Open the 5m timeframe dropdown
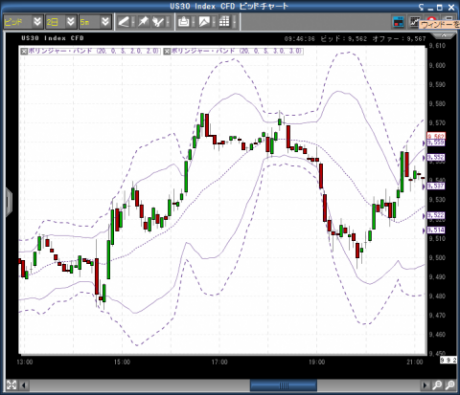Screen dimensions: 460x395 [x=105, y=22]
